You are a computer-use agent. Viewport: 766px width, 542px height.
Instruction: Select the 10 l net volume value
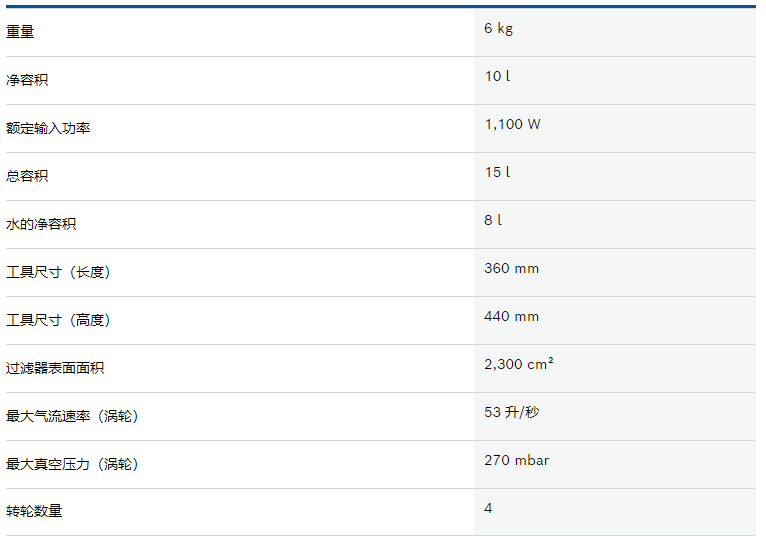pyautogui.click(x=497, y=76)
